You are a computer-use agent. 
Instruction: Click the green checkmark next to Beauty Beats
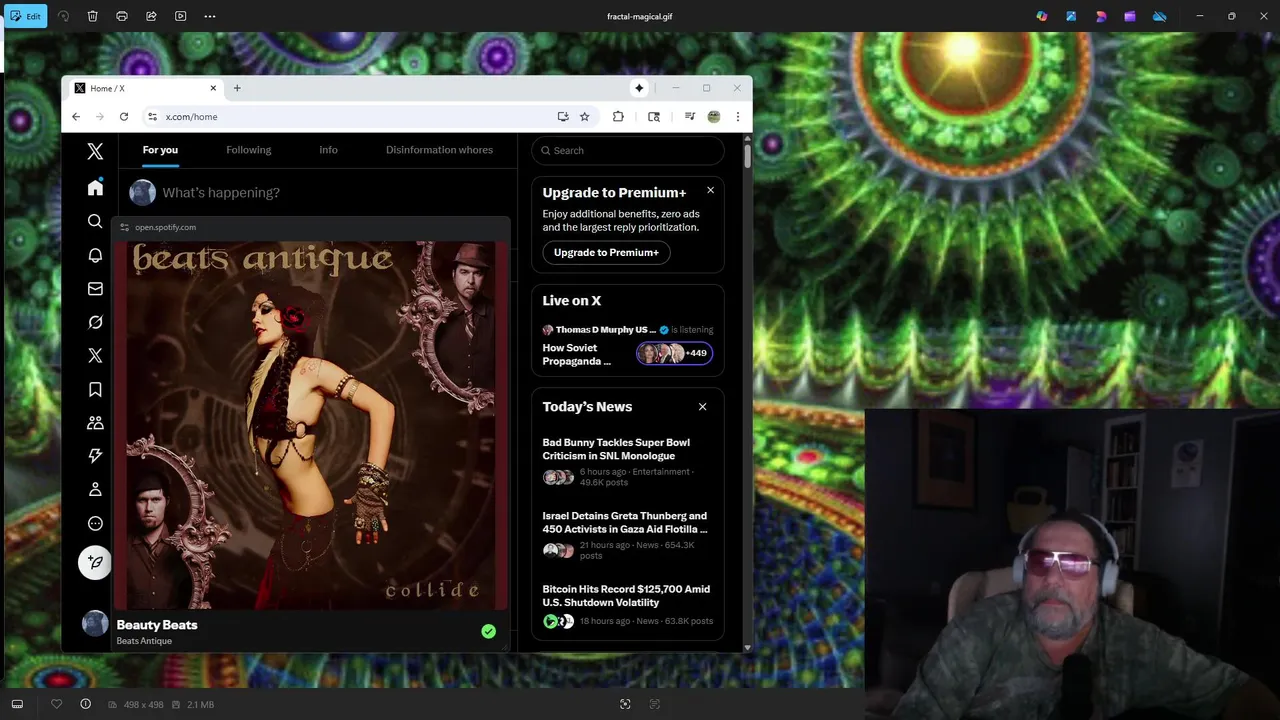click(x=488, y=631)
